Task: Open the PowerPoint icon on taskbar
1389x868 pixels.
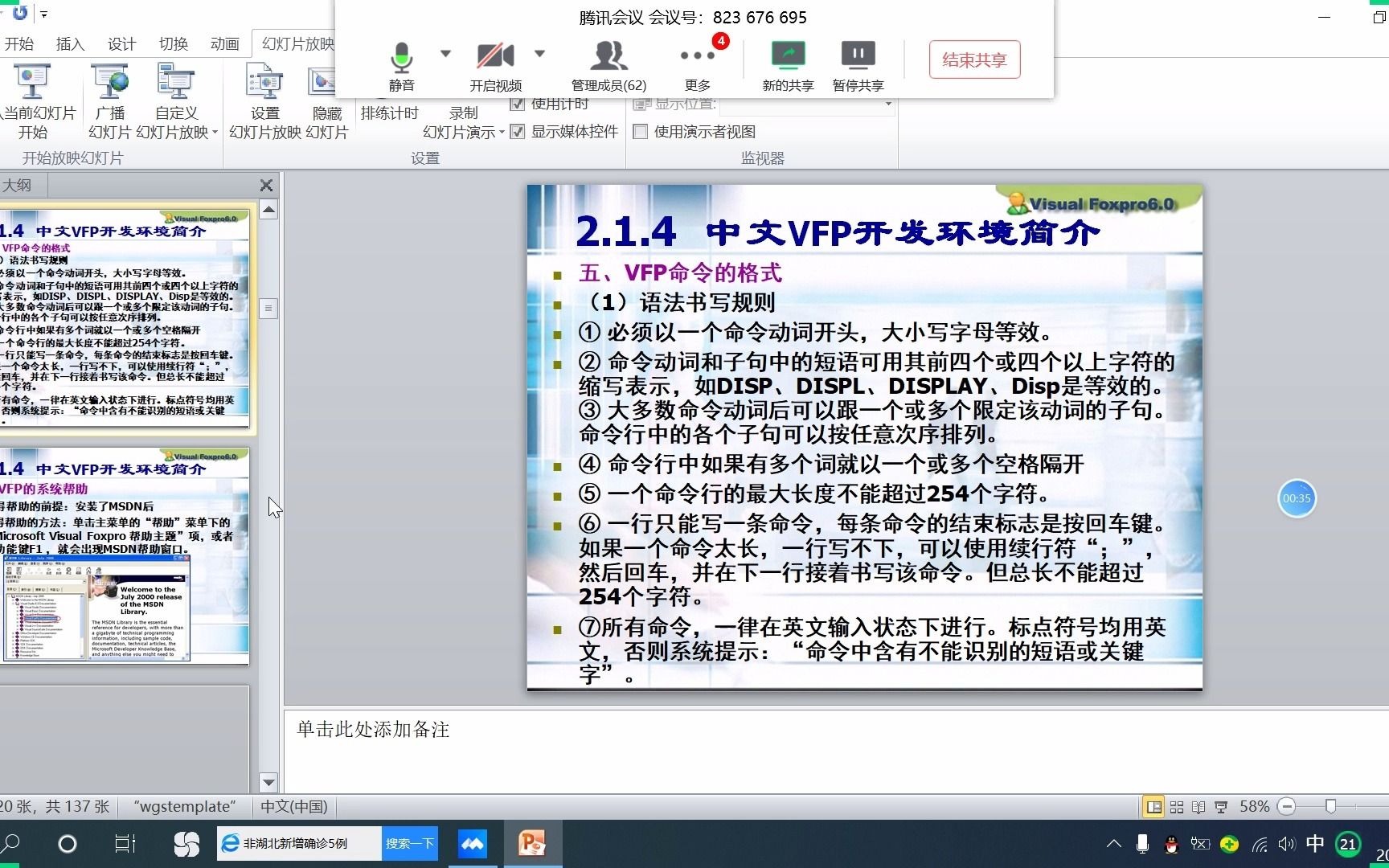Action: point(532,844)
